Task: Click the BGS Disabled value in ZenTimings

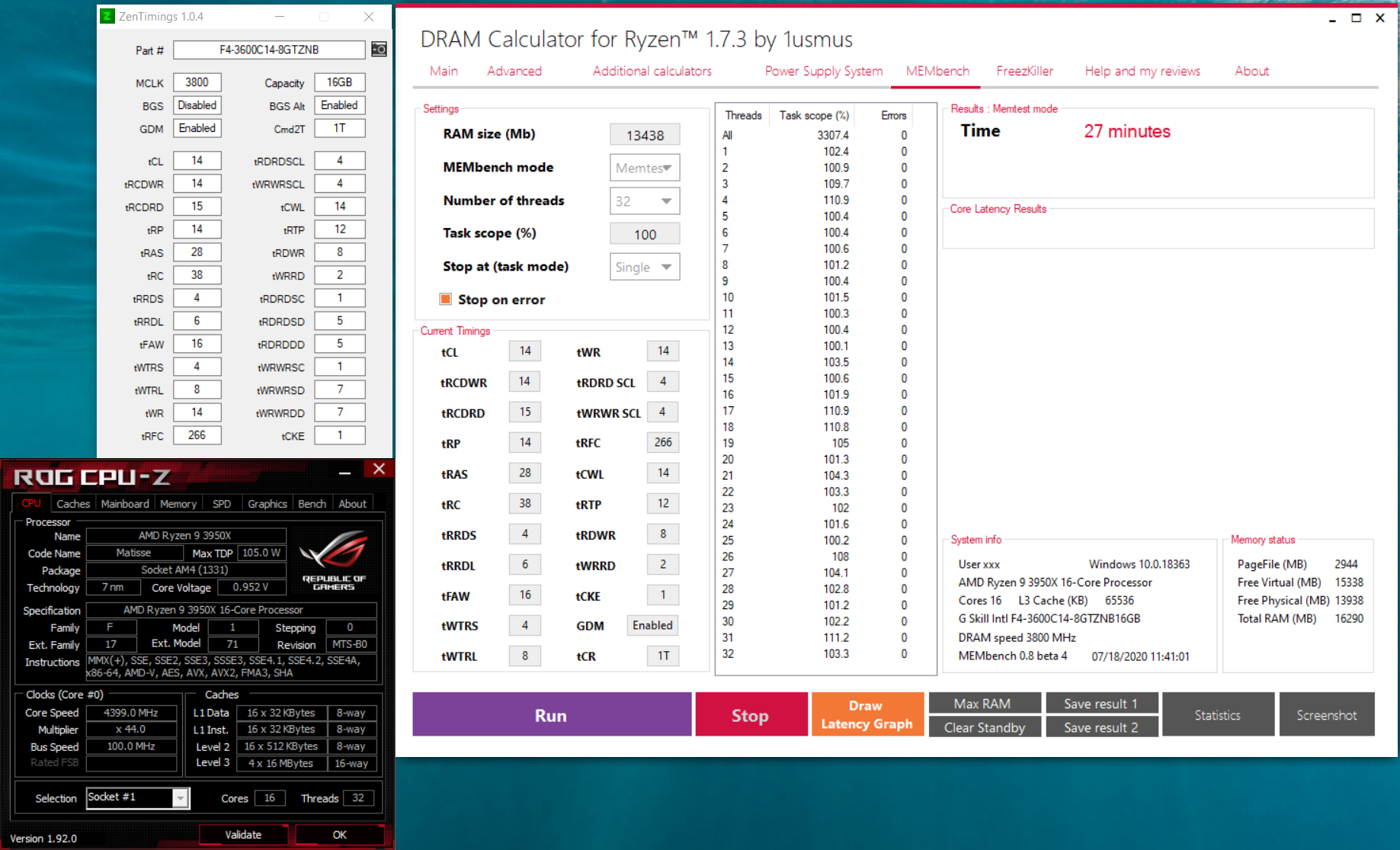Action: [197, 105]
